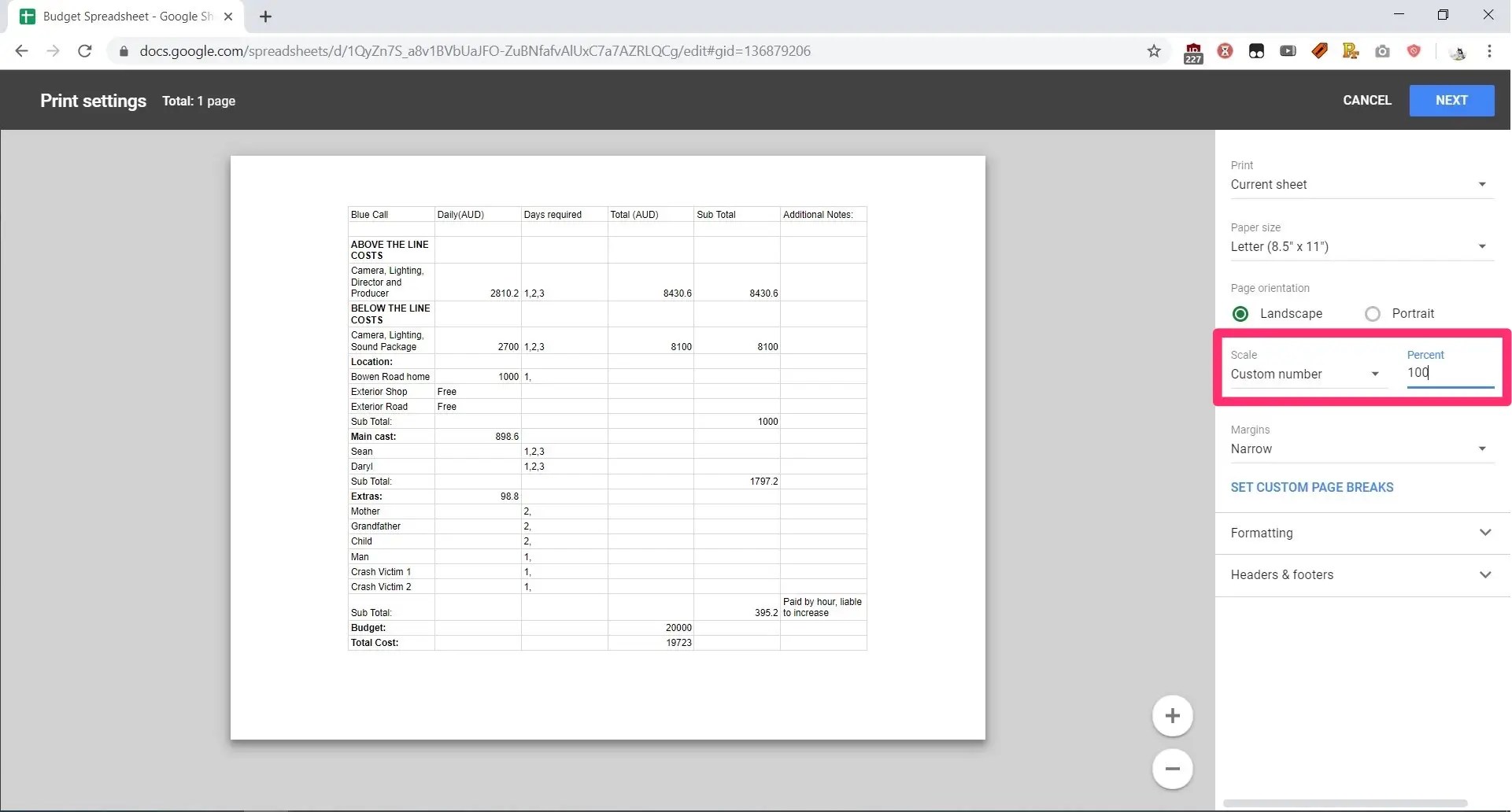This screenshot has width=1512, height=812.
Task: Select Landscape page orientation
Action: (x=1277, y=313)
